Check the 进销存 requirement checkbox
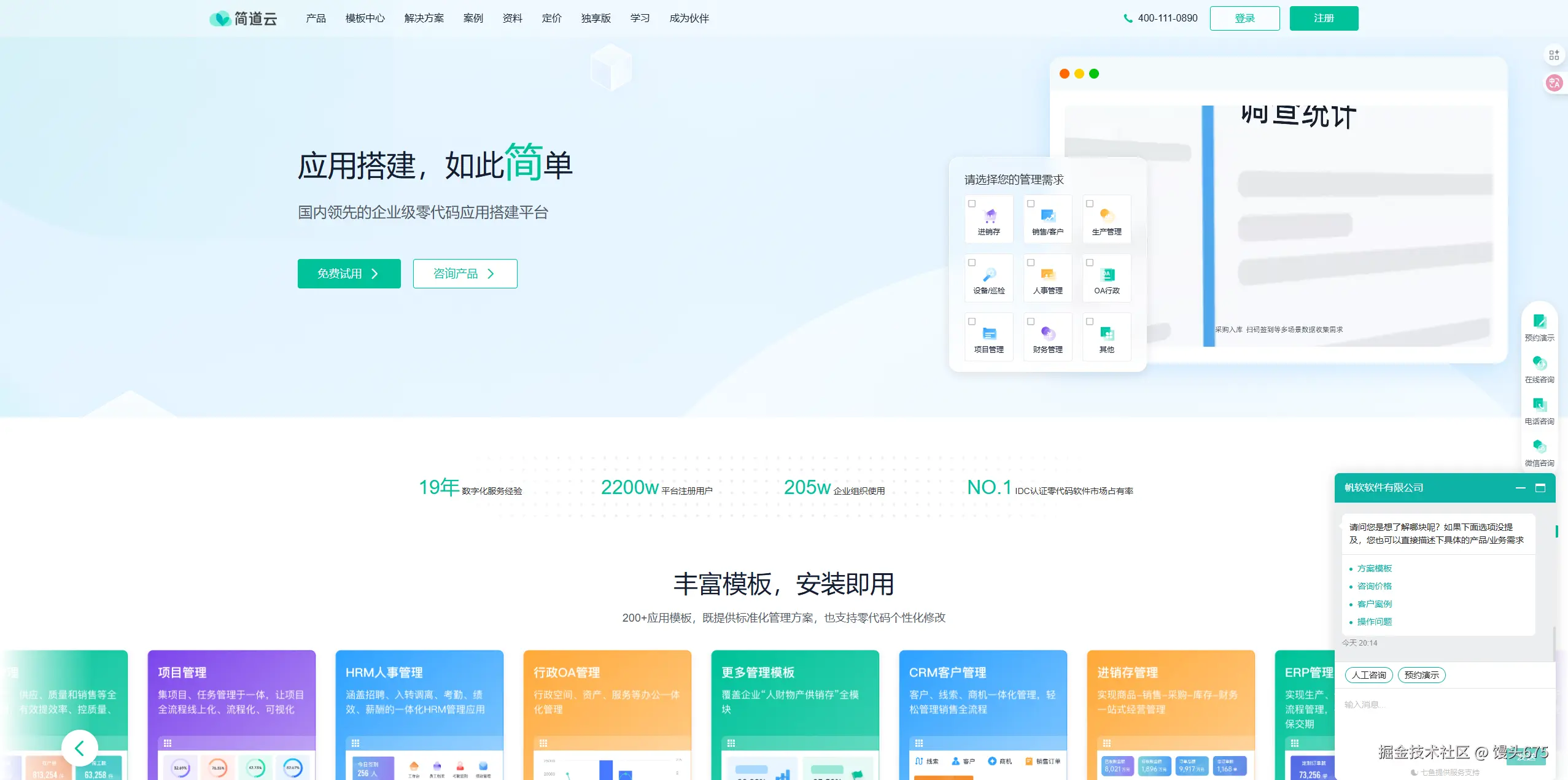Viewport: 1568px width, 780px height. [x=972, y=204]
